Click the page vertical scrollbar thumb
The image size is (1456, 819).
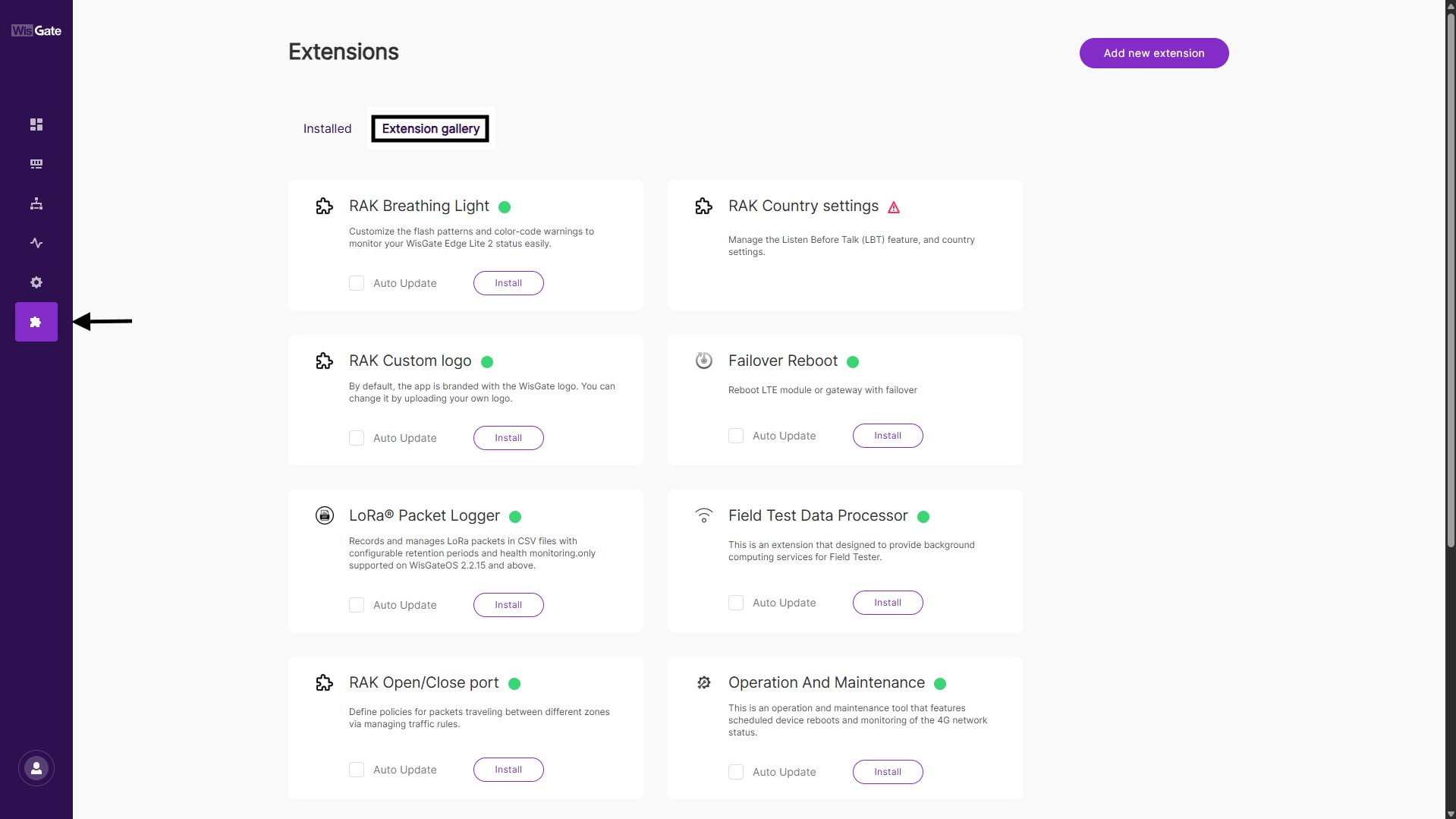tap(1451, 279)
